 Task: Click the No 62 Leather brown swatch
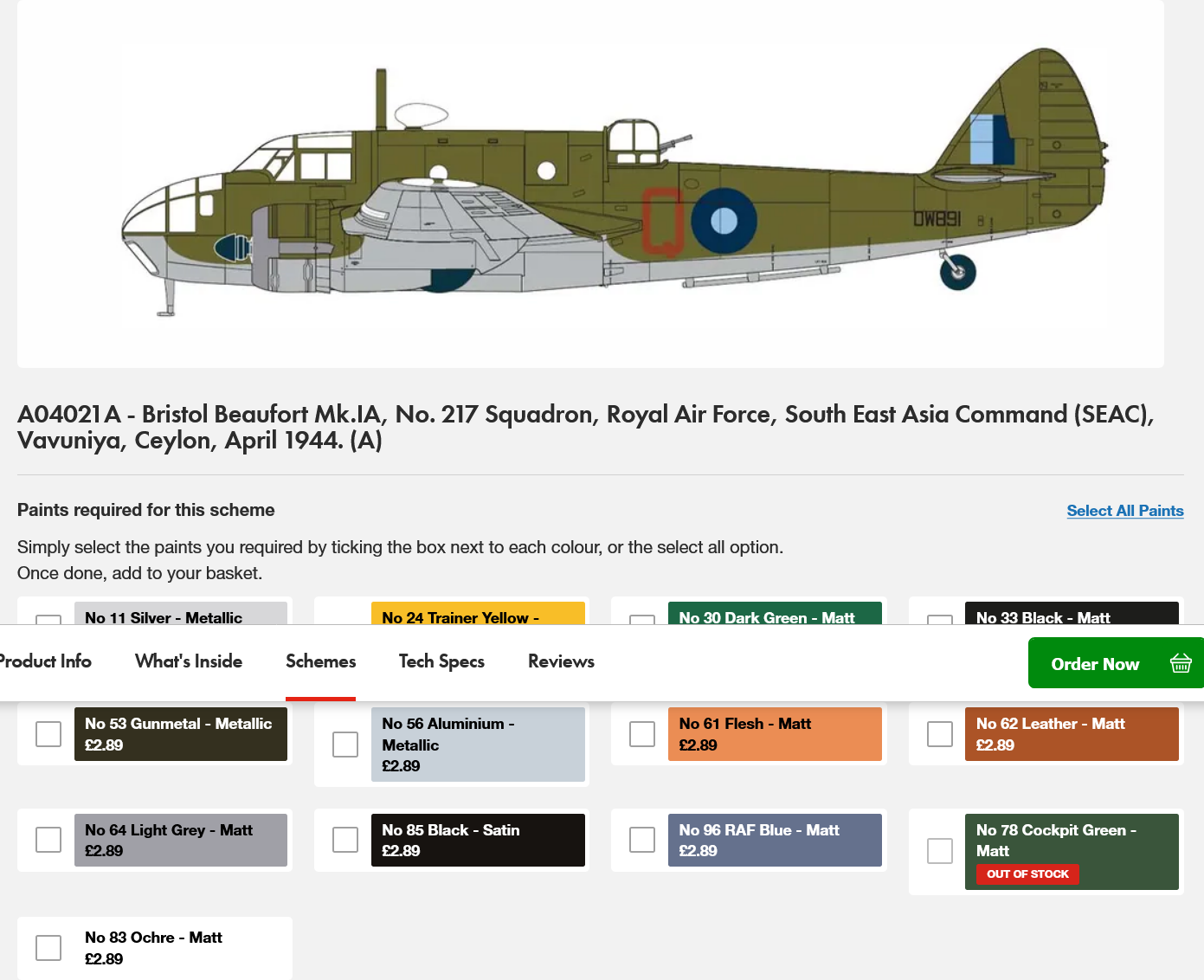click(x=1072, y=734)
